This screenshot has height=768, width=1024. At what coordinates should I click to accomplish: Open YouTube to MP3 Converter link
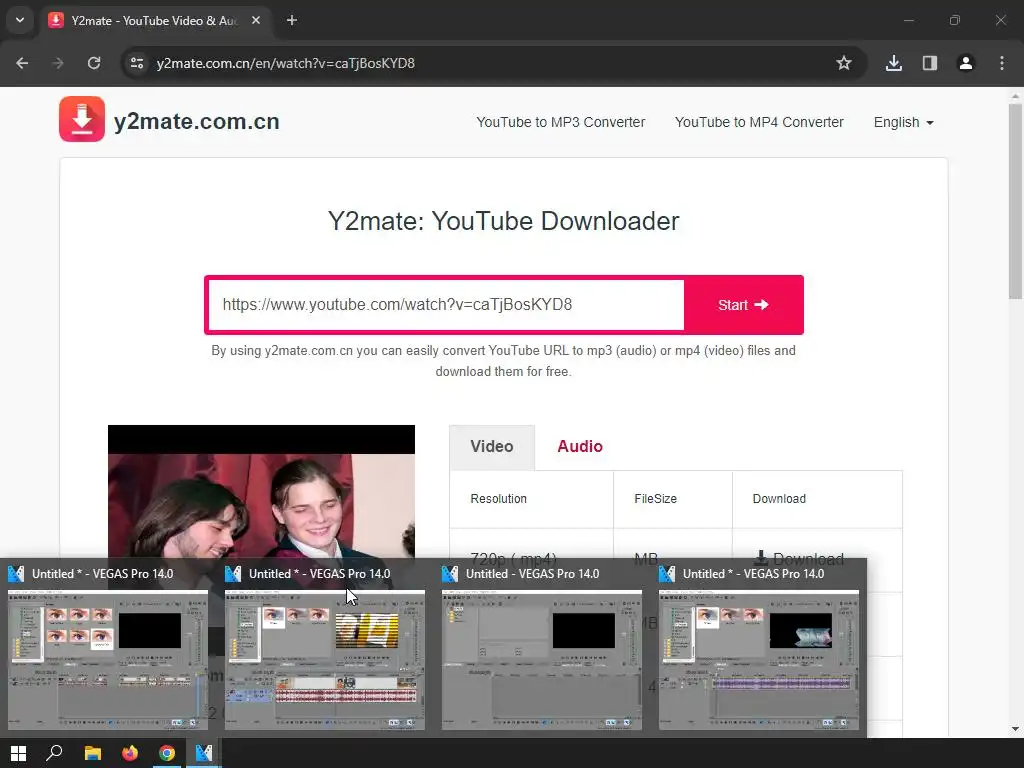pyautogui.click(x=560, y=122)
